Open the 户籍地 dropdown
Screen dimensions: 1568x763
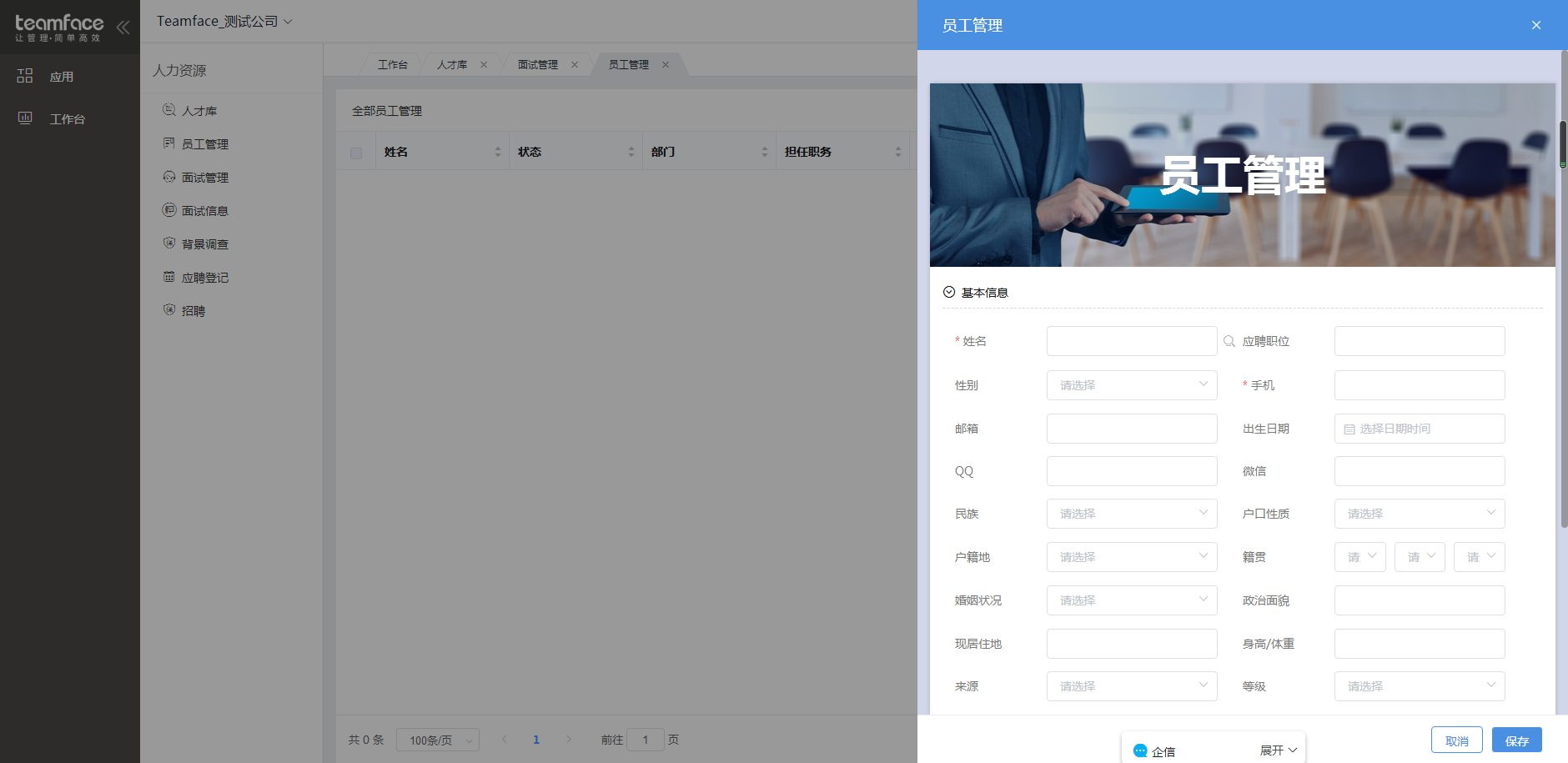pyautogui.click(x=1132, y=557)
